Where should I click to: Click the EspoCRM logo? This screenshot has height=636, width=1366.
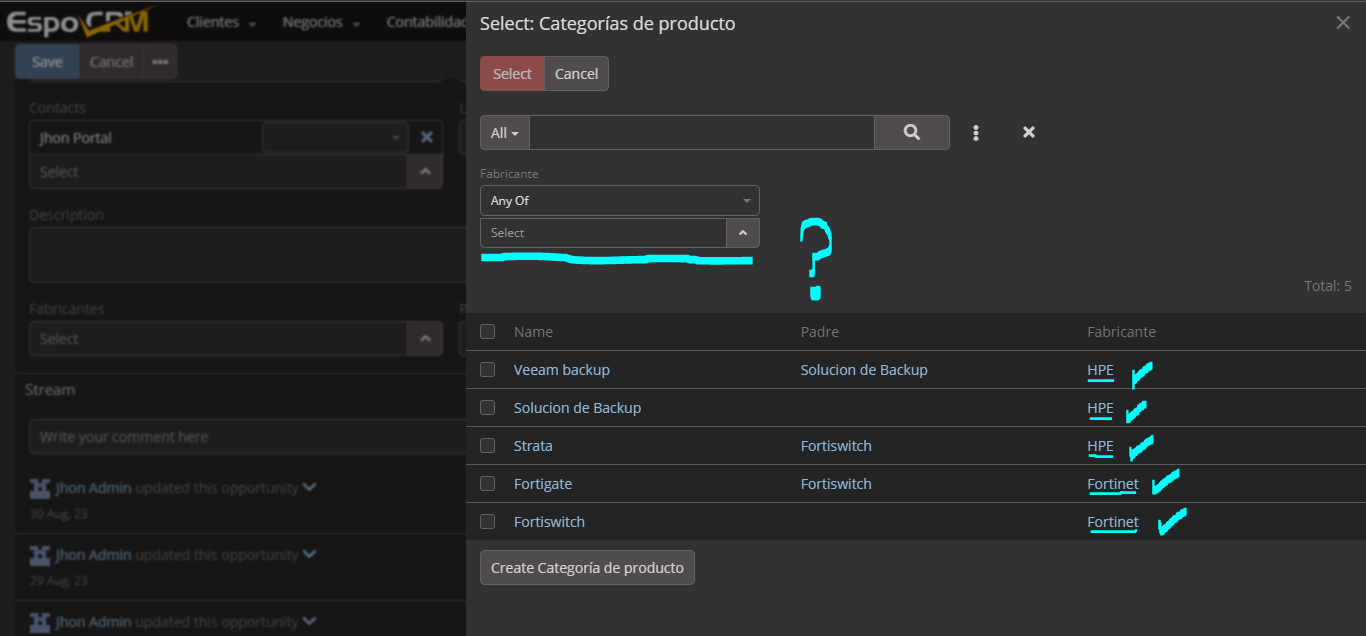[x=78, y=22]
